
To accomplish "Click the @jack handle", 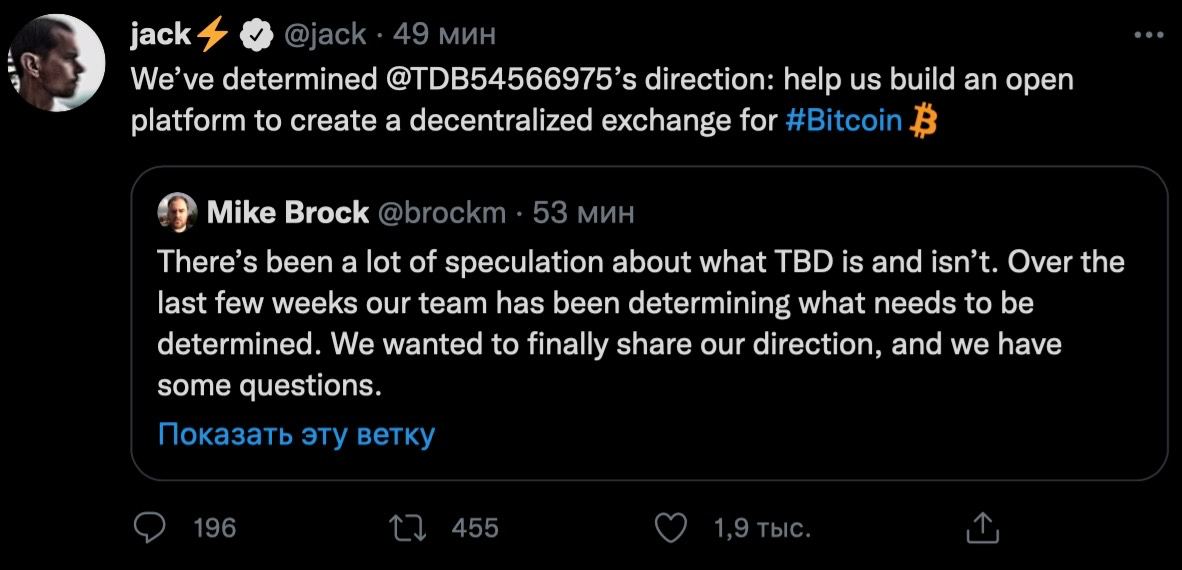I will click(324, 35).
